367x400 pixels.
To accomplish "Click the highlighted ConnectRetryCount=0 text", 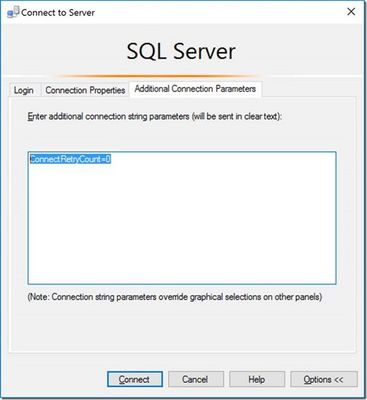I will (70, 159).
